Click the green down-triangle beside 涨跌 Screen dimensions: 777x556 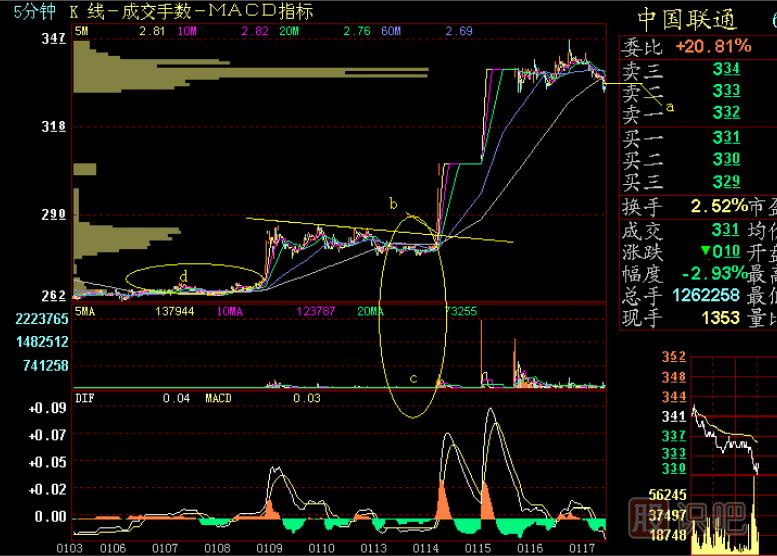(x=706, y=250)
